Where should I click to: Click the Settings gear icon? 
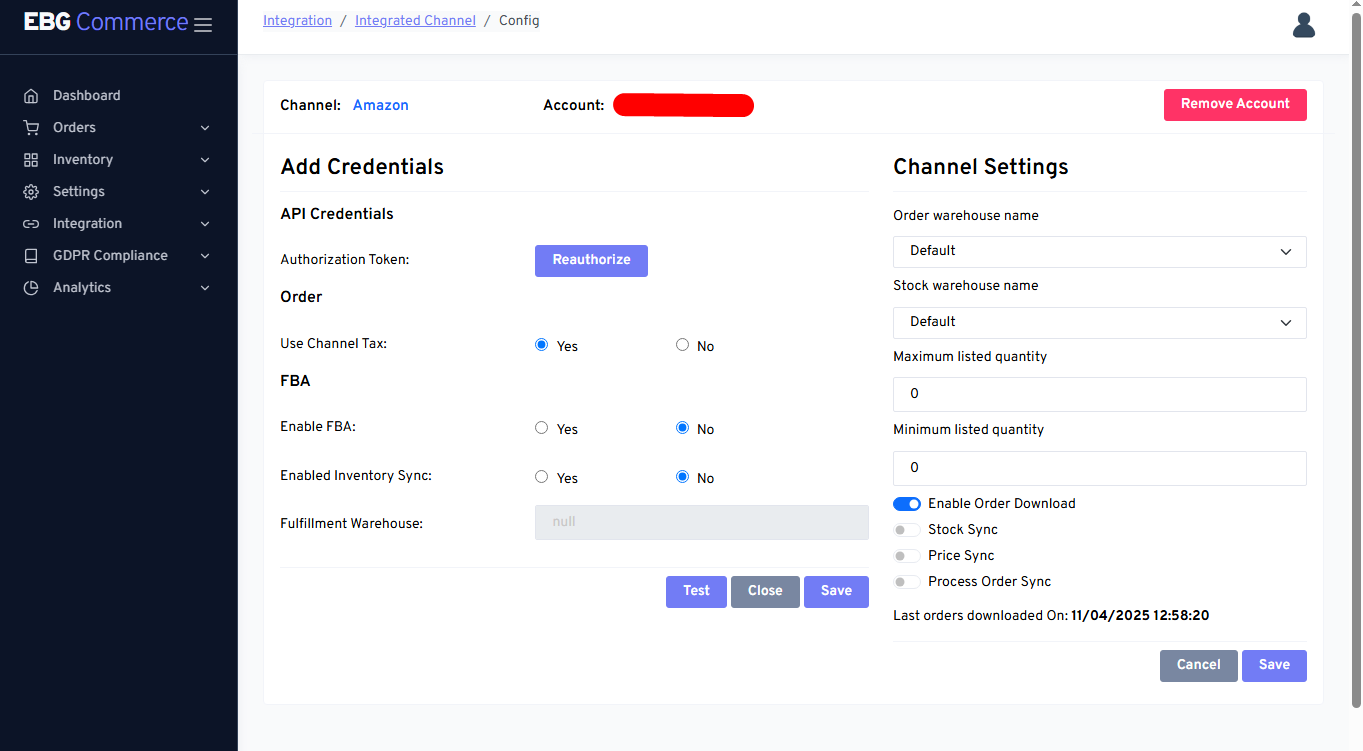31,192
